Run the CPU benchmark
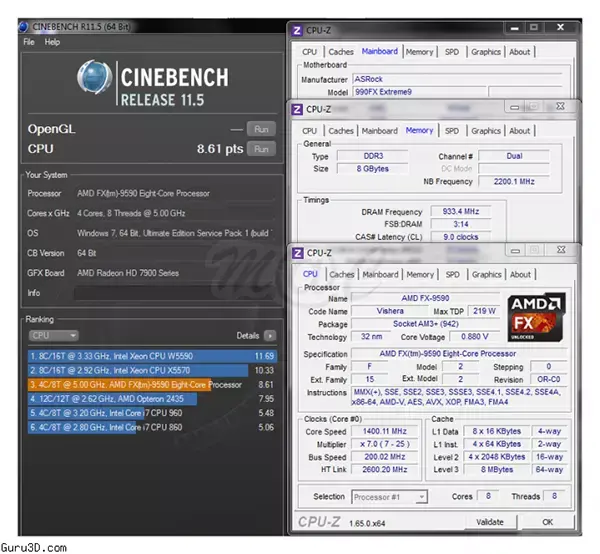Image resolution: width=600 pixels, height=554 pixels. pyautogui.click(x=261, y=149)
